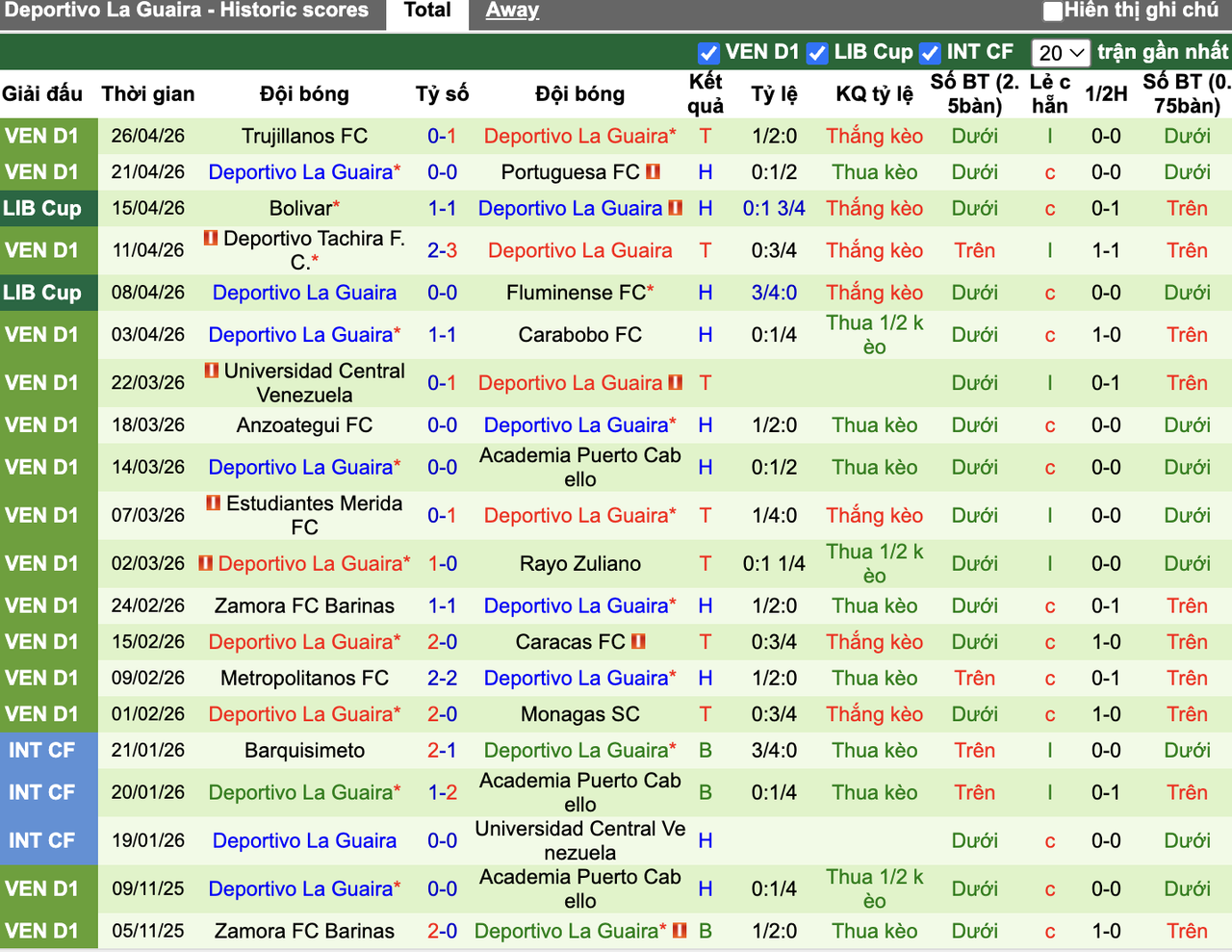Open the Metropolitanos FC team link
Image resolution: width=1232 pixels, height=952 pixels.
point(304,678)
